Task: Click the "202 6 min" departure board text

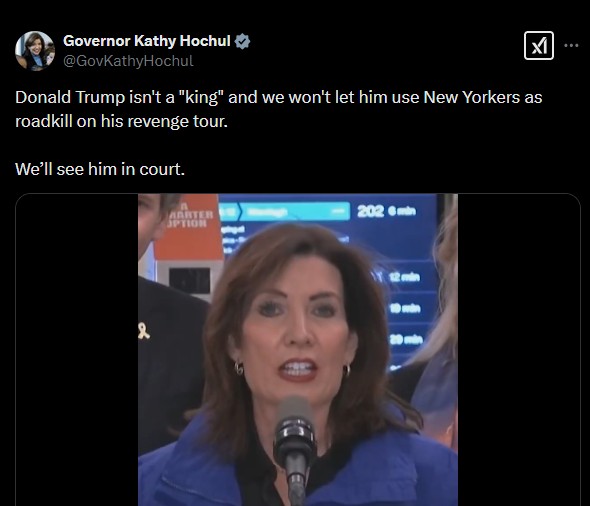Action: (386, 211)
